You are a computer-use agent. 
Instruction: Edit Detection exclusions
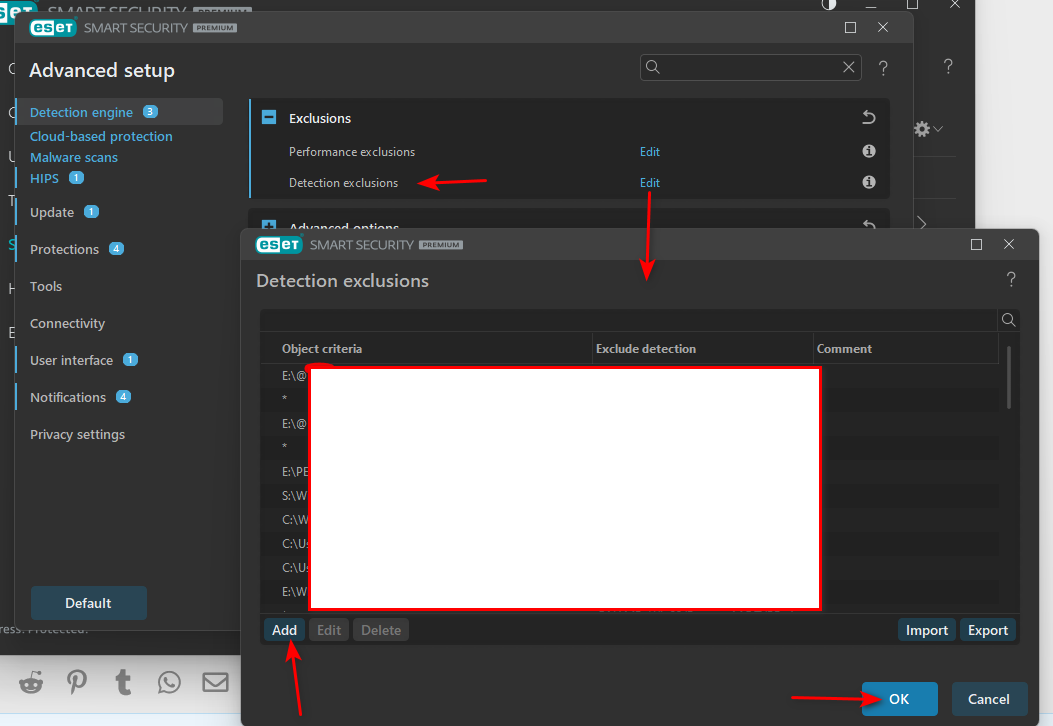point(649,183)
